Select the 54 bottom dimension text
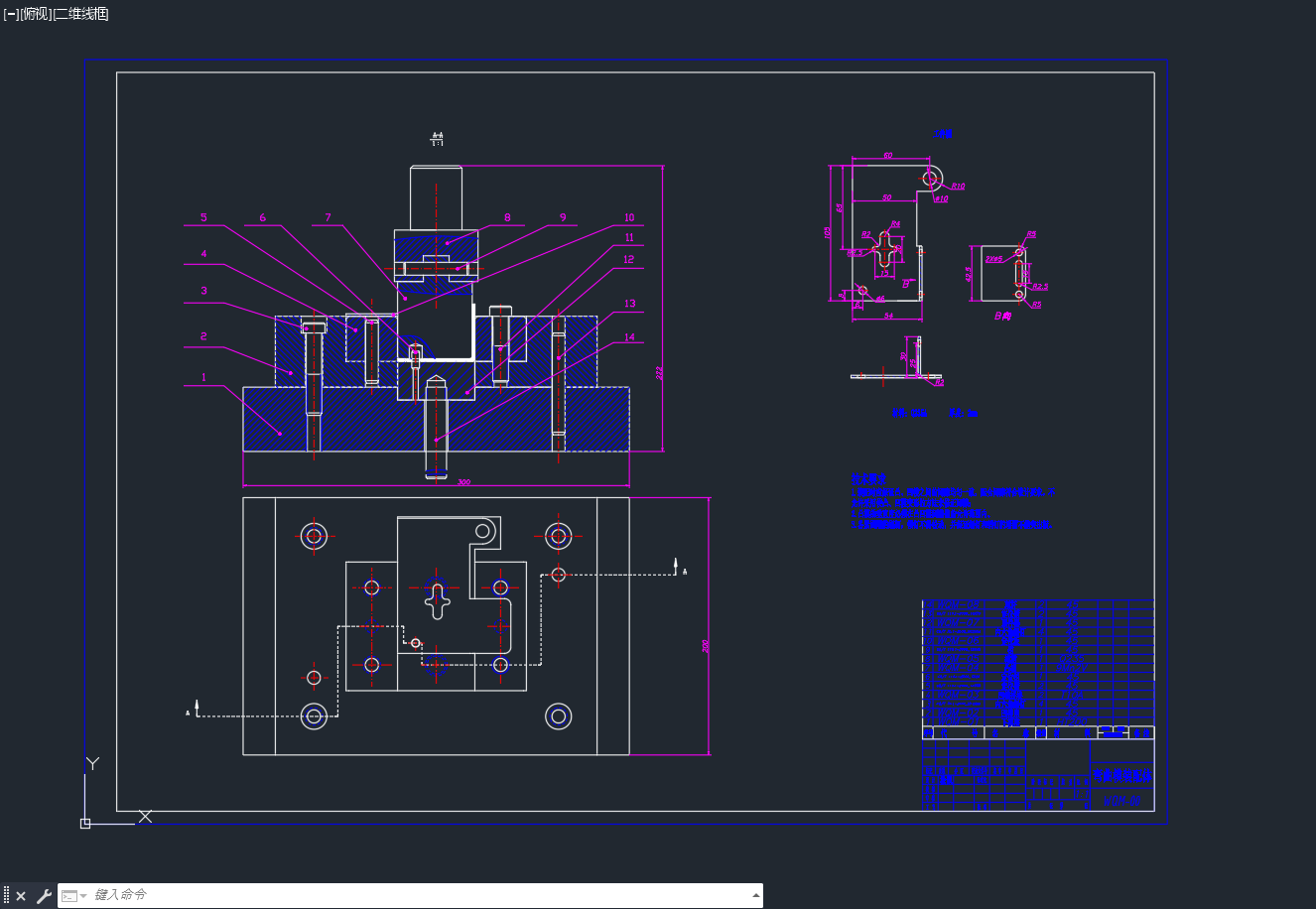 coord(887,316)
